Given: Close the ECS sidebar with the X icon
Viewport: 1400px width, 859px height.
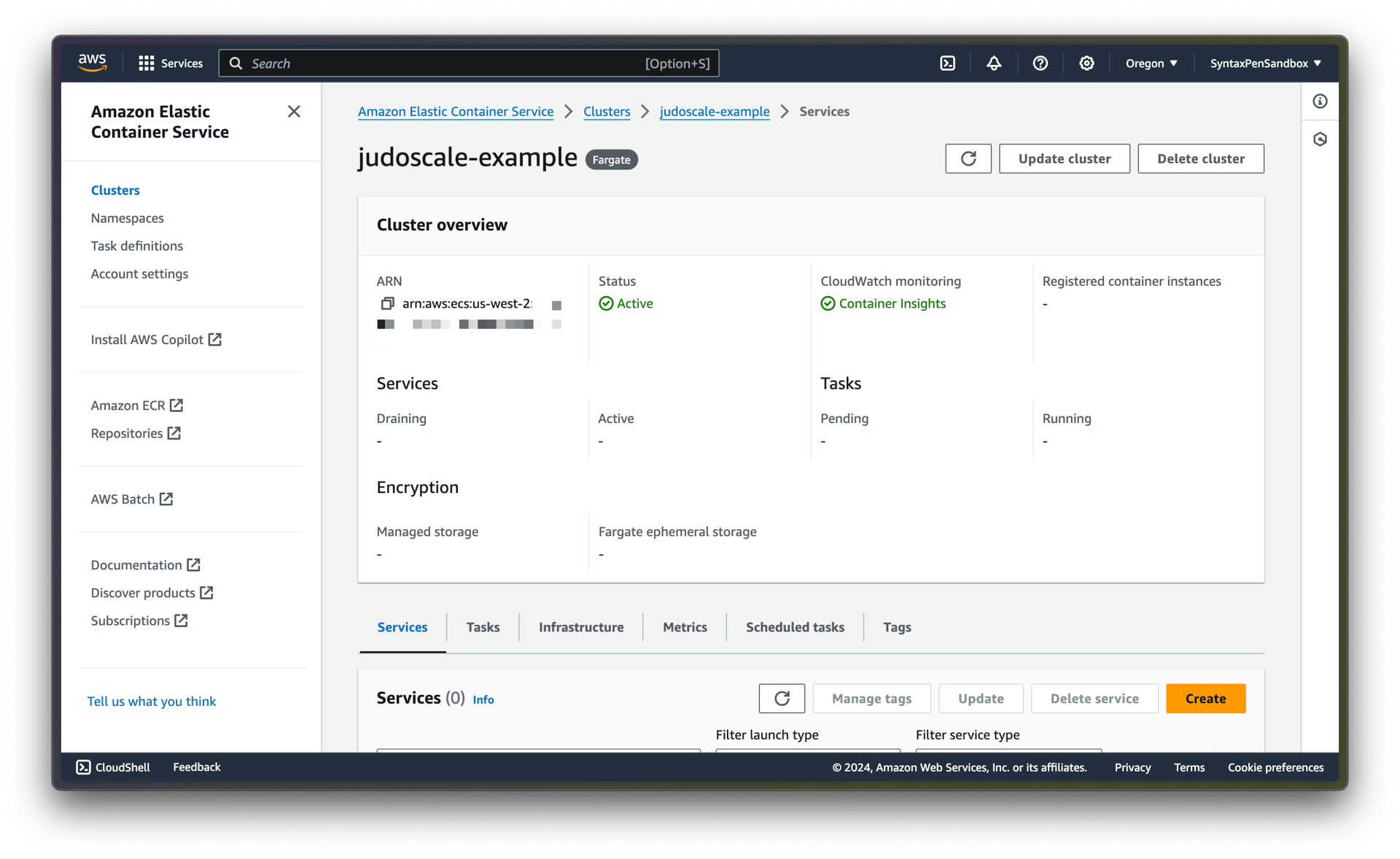Looking at the screenshot, I should point(294,111).
